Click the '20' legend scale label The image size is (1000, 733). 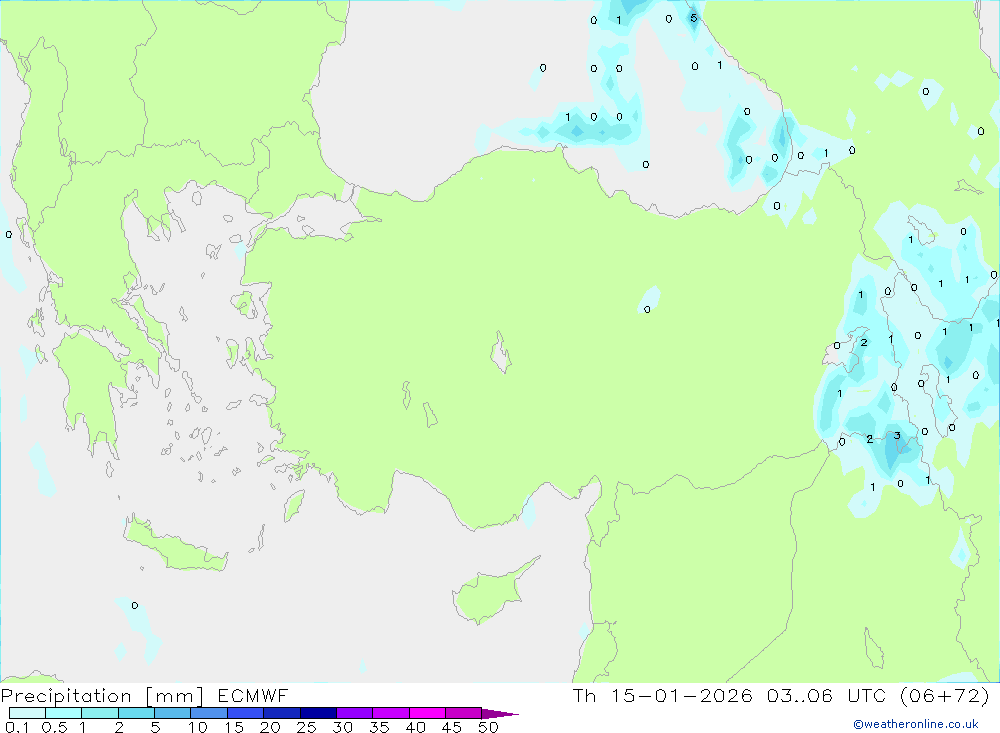[x=270, y=727]
